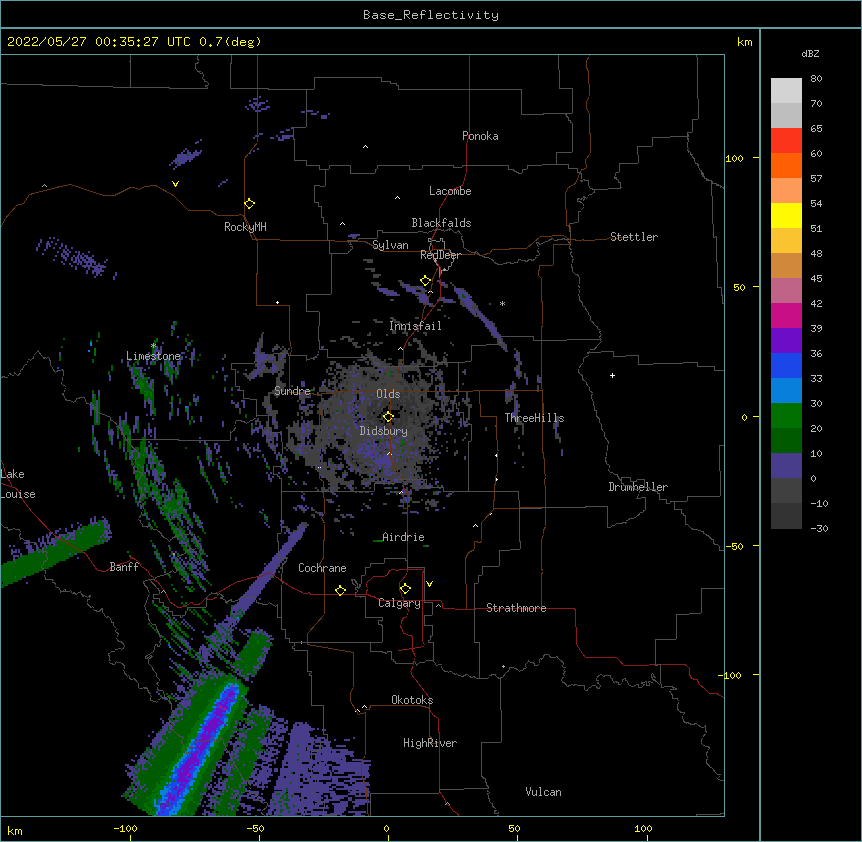
Task: Pick the purple 39-36 dBZ legend swatch
Action: (786, 340)
